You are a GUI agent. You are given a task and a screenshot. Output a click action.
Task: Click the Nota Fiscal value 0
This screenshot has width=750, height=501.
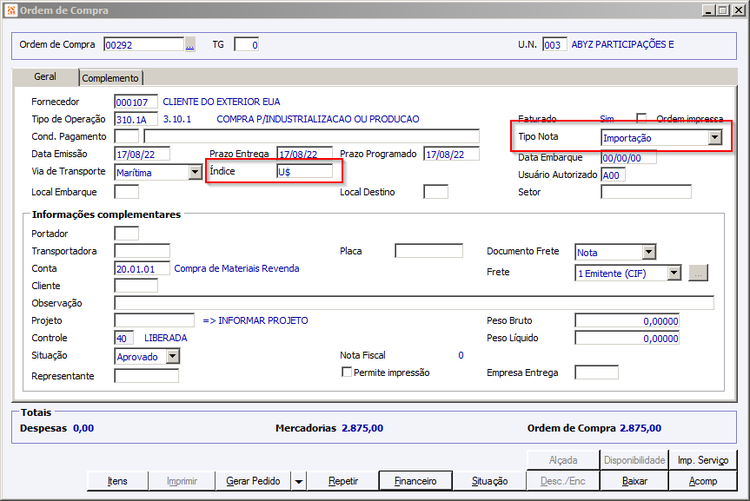(x=461, y=355)
